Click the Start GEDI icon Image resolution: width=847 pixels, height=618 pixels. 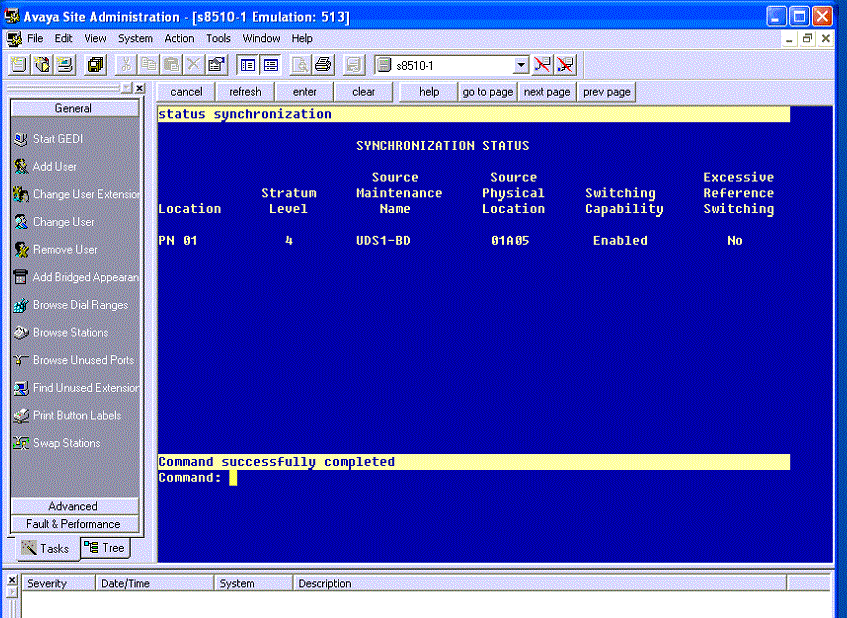click(21, 139)
